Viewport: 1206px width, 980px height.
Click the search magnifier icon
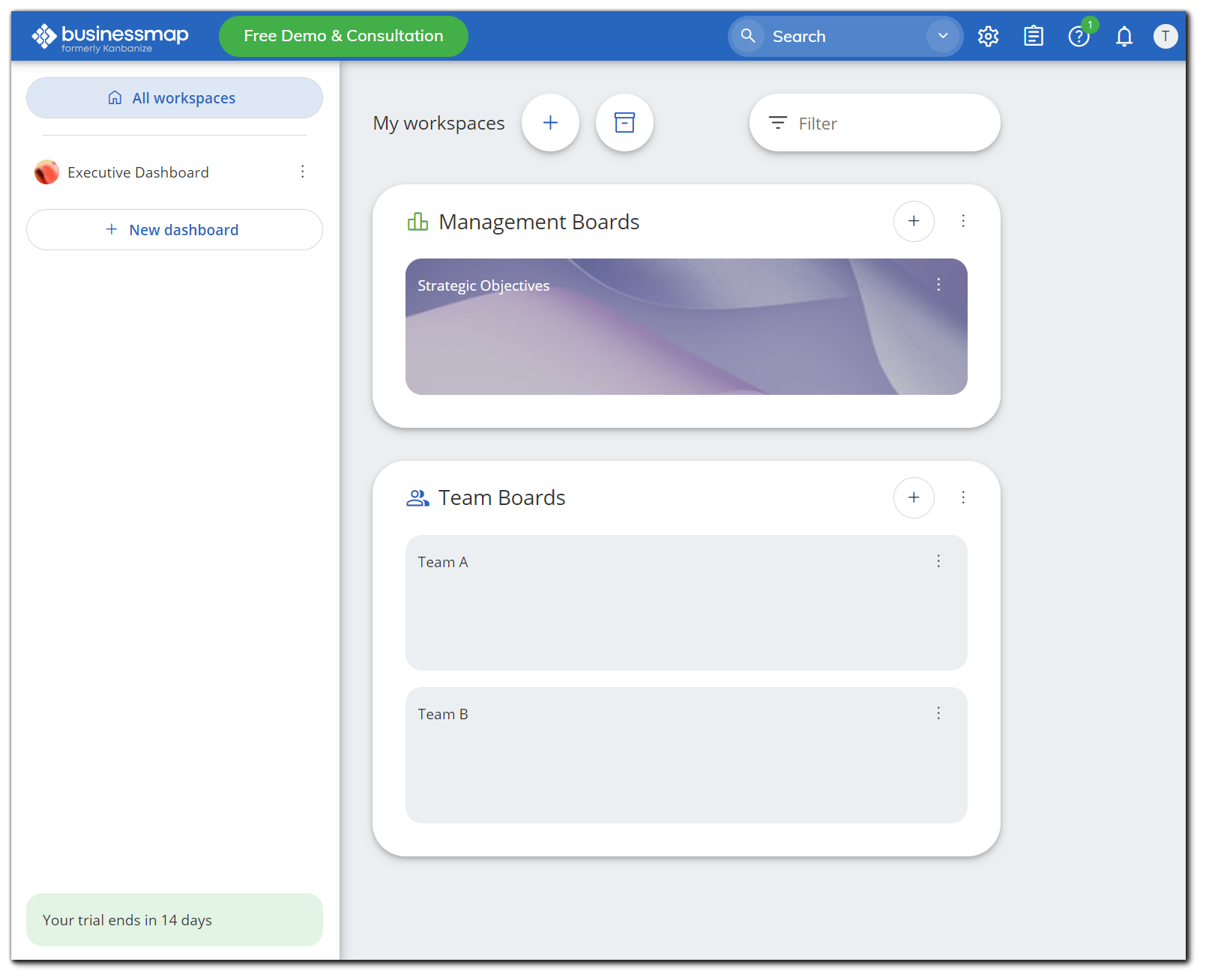tap(747, 36)
